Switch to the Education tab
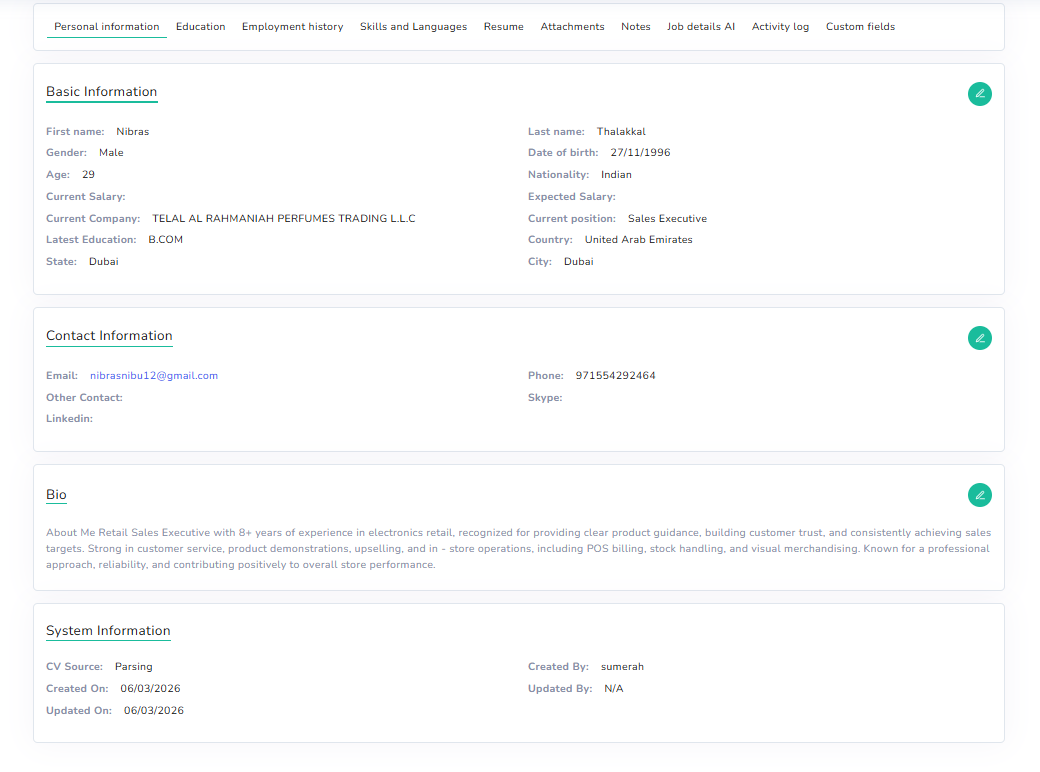This screenshot has height=772, width=1040. [200, 26]
